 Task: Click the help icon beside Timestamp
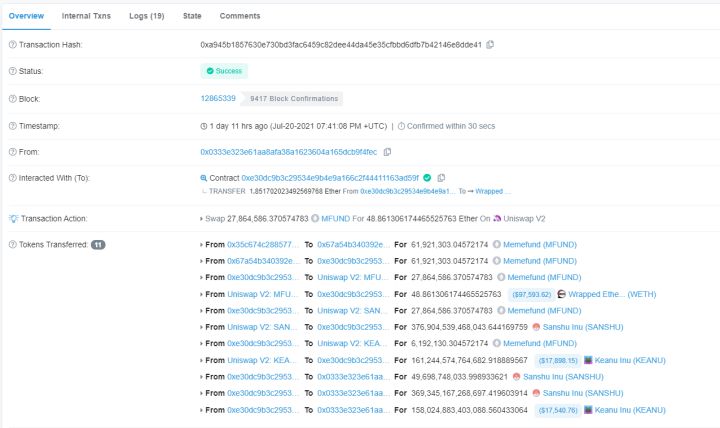click(x=13, y=126)
